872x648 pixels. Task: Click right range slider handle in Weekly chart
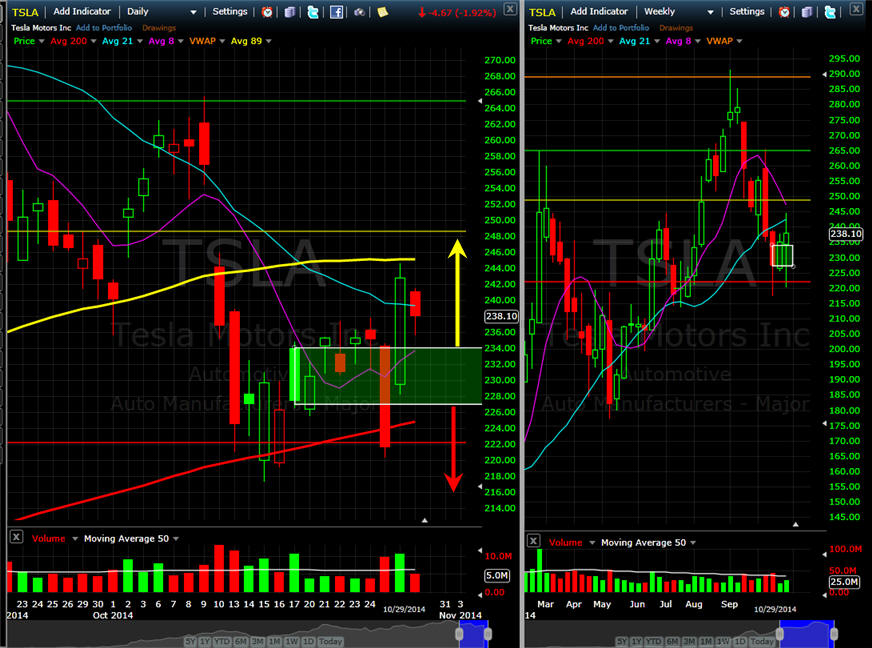pyautogui.click(x=834, y=634)
